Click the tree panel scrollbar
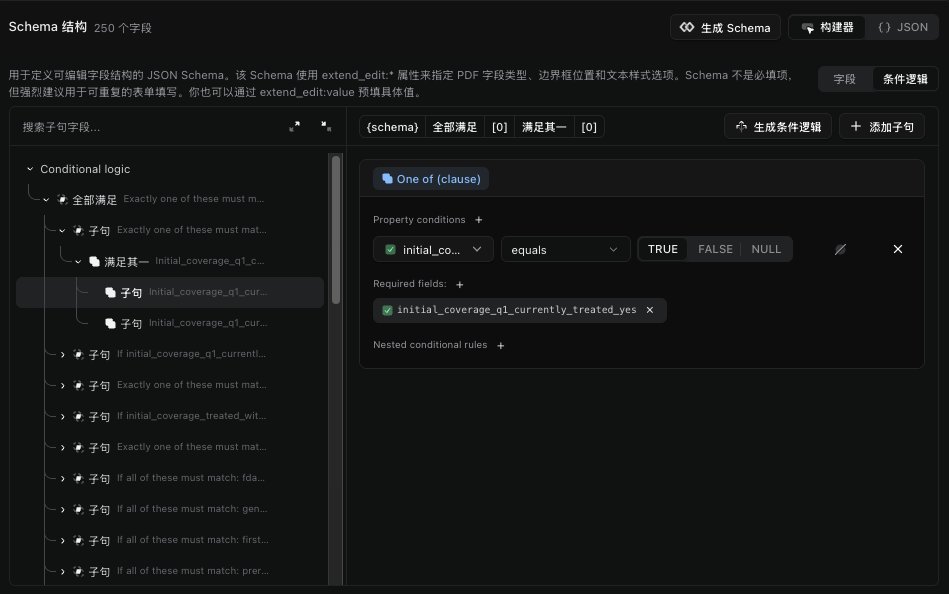This screenshot has height=594, width=949. tap(335, 230)
